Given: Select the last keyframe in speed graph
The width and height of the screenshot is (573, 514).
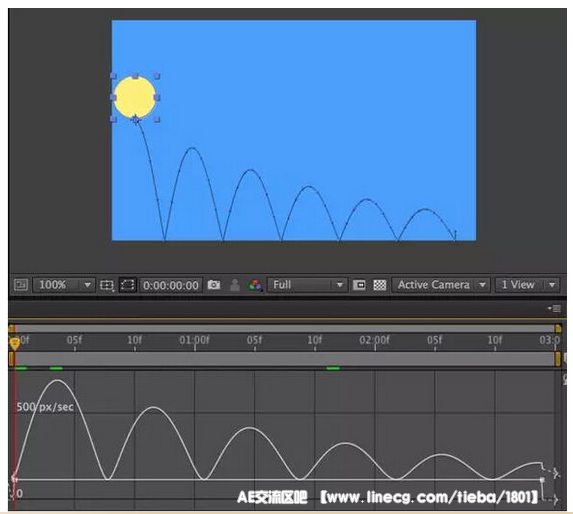Looking at the screenshot, I should tap(542, 479).
